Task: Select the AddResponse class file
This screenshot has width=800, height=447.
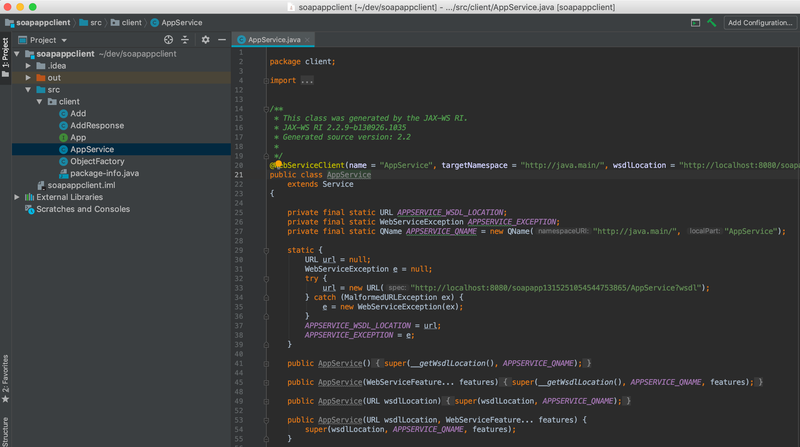Action: pyautogui.click(x=97, y=126)
